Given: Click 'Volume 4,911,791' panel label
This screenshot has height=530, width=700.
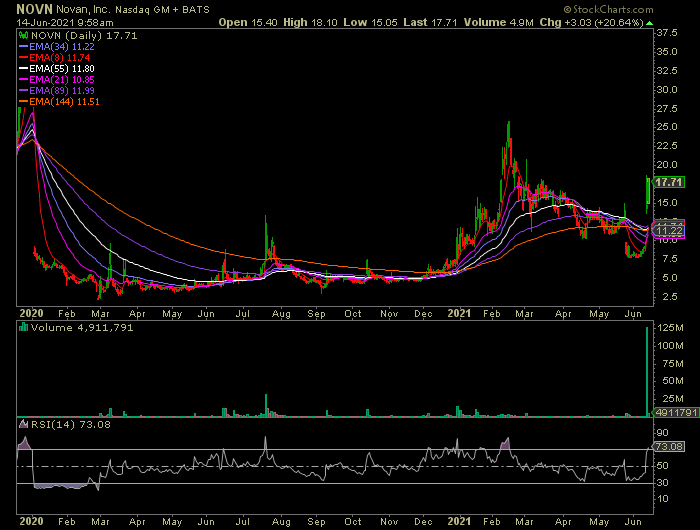Looking at the screenshot, I should pos(82,328).
